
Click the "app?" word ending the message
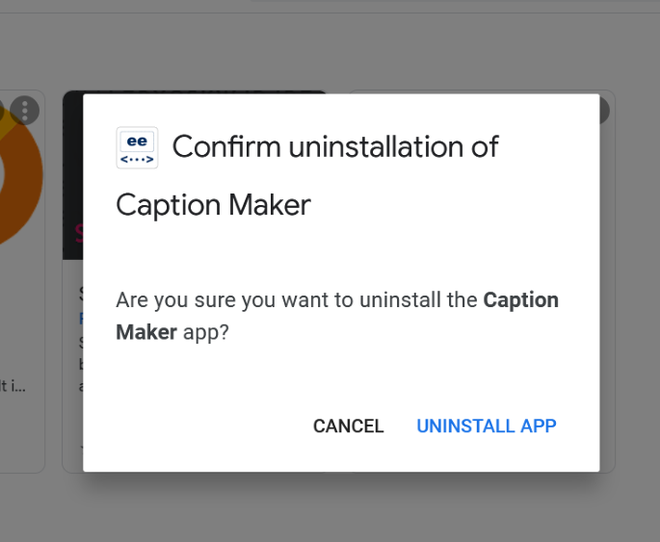tap(206, 332)
